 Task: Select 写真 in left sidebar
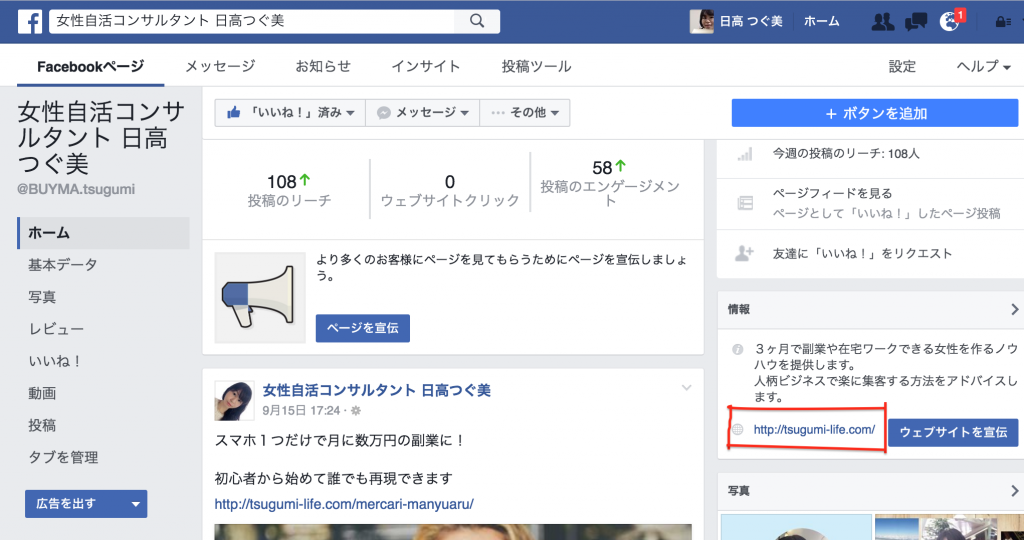42,297
